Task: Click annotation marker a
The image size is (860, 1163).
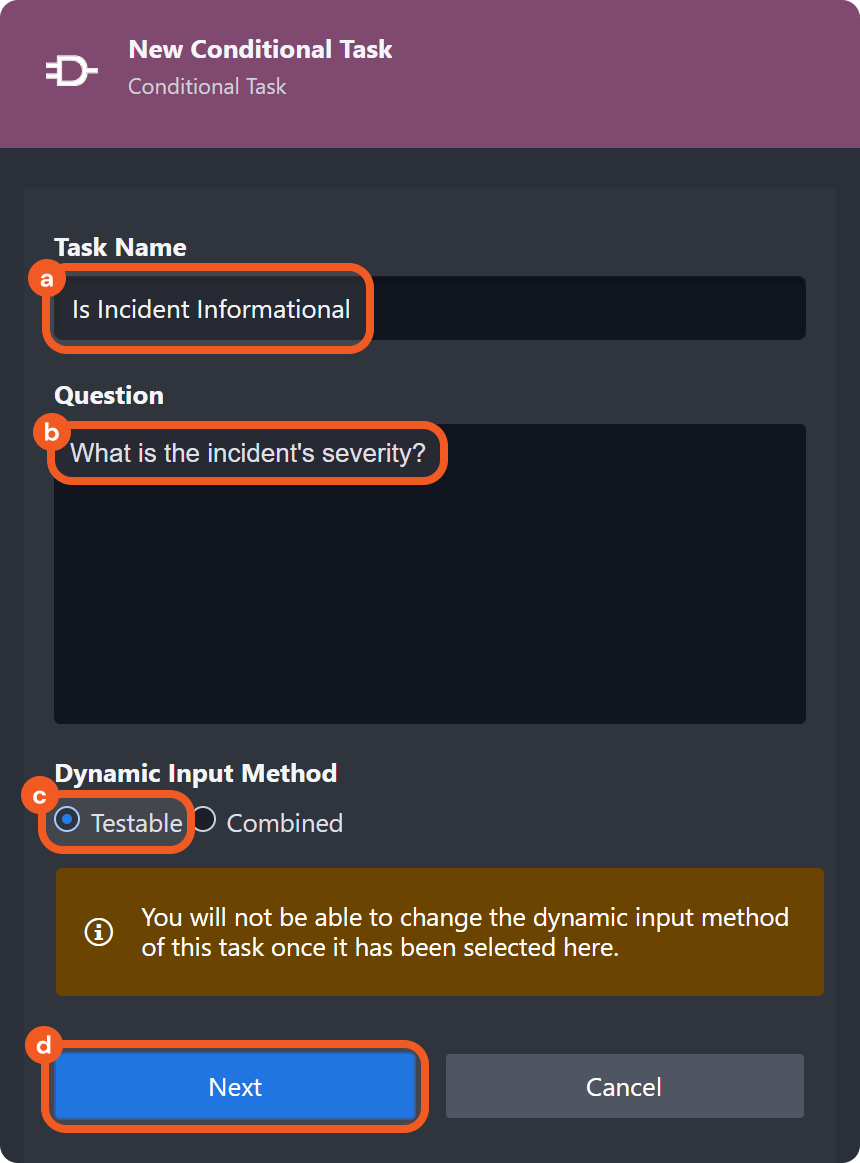Action: pyautogui.click(x=47, y=280)
